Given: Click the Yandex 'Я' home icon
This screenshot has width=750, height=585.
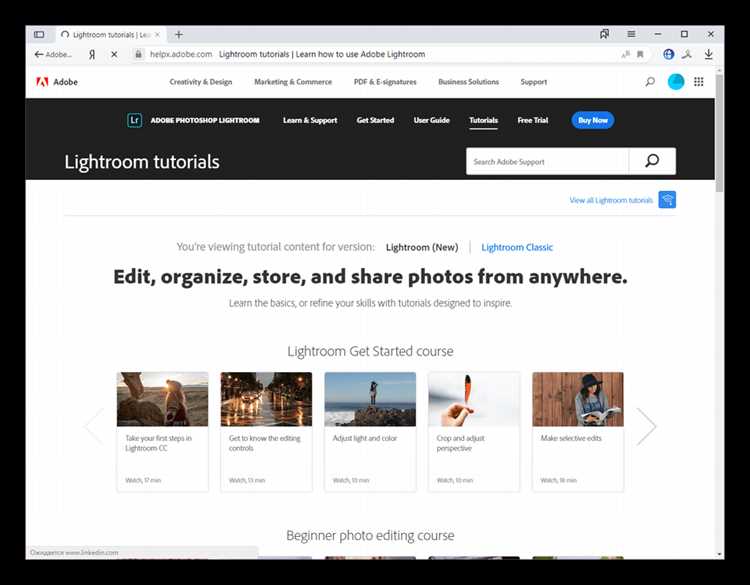Looking at the screenshot, I should pyautogui.click(x=92, y=54).
